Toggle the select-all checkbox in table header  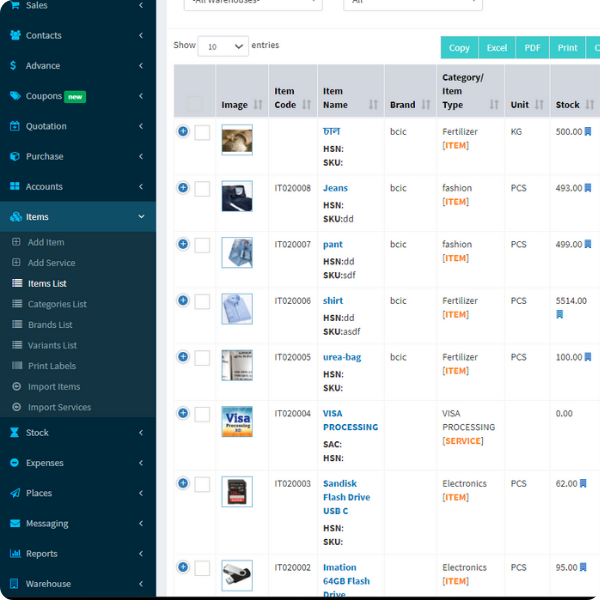point(195,104)
